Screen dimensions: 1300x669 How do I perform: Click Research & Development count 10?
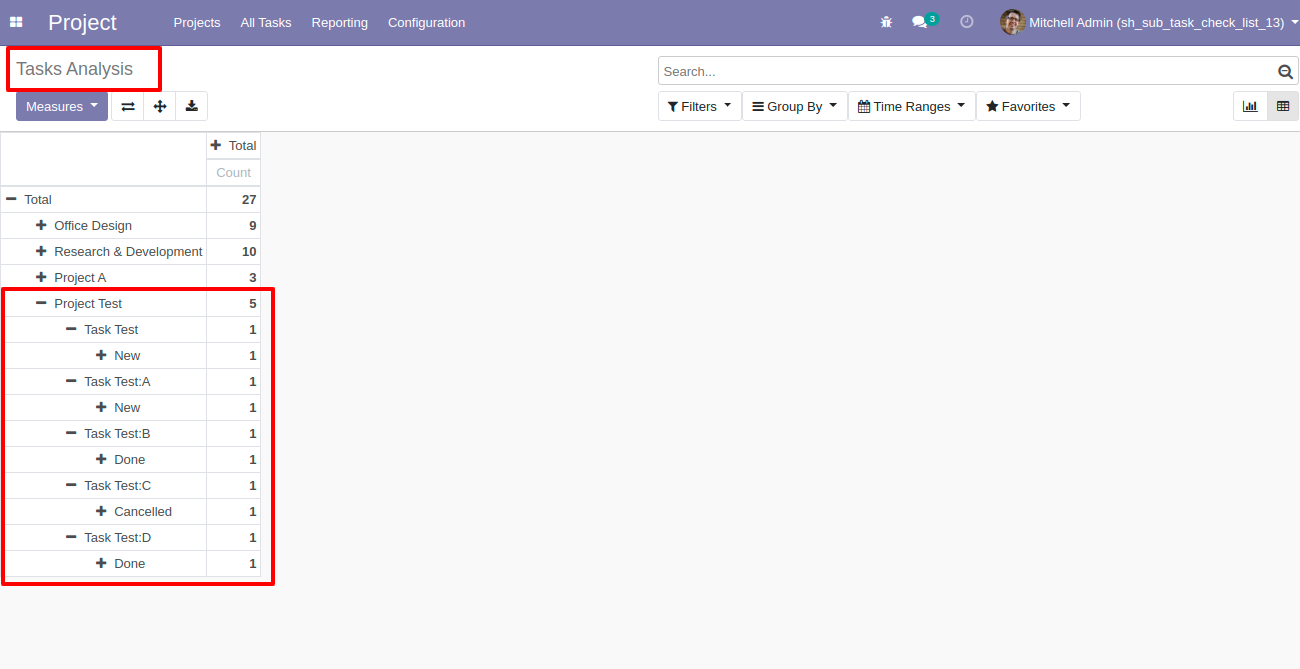click(x=233, y=251)
